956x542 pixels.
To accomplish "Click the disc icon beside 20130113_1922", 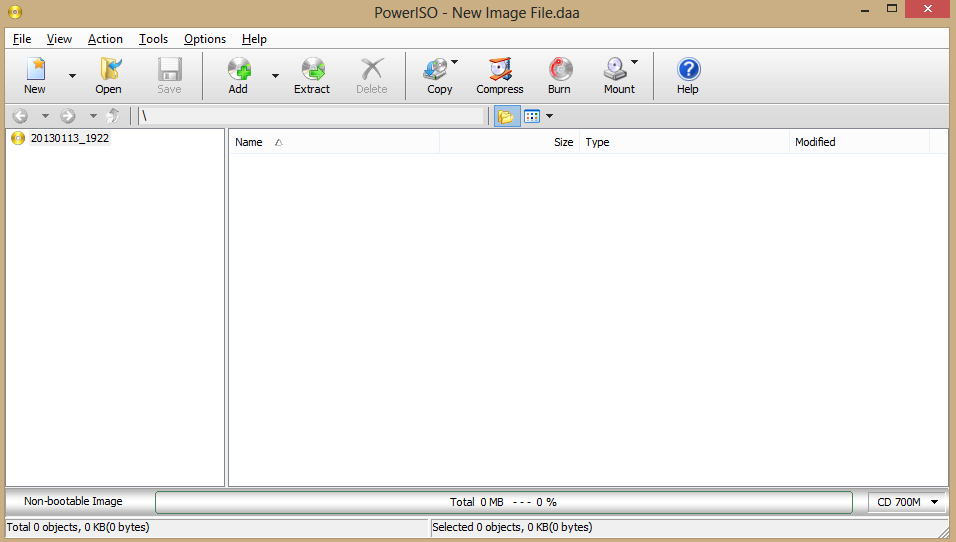I will pos(18,138).
